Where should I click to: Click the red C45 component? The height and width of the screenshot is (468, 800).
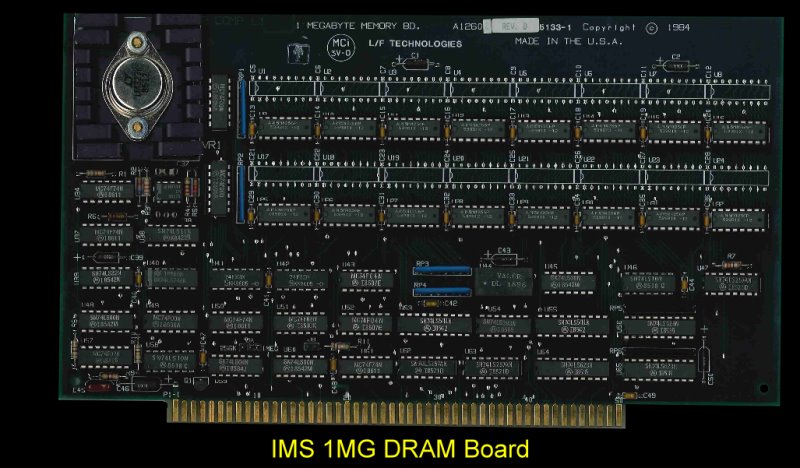coord(99,387)
